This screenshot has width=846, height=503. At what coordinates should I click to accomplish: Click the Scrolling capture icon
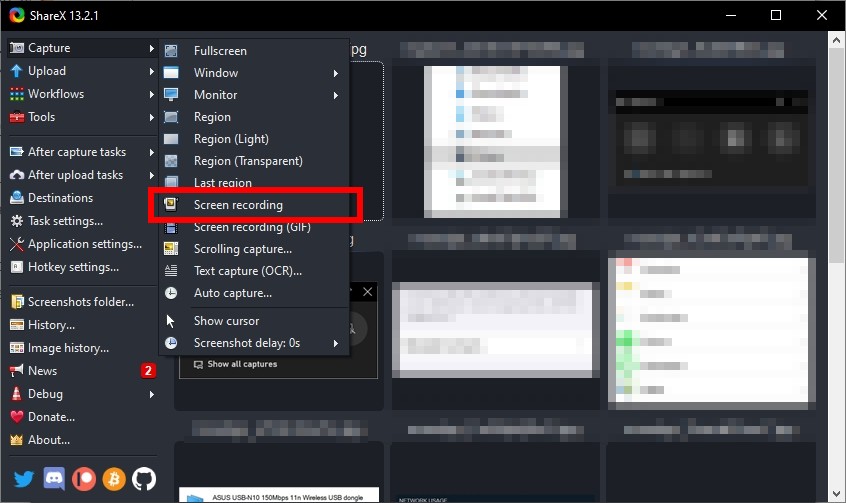pyautogui.click(x=171, y=249)
